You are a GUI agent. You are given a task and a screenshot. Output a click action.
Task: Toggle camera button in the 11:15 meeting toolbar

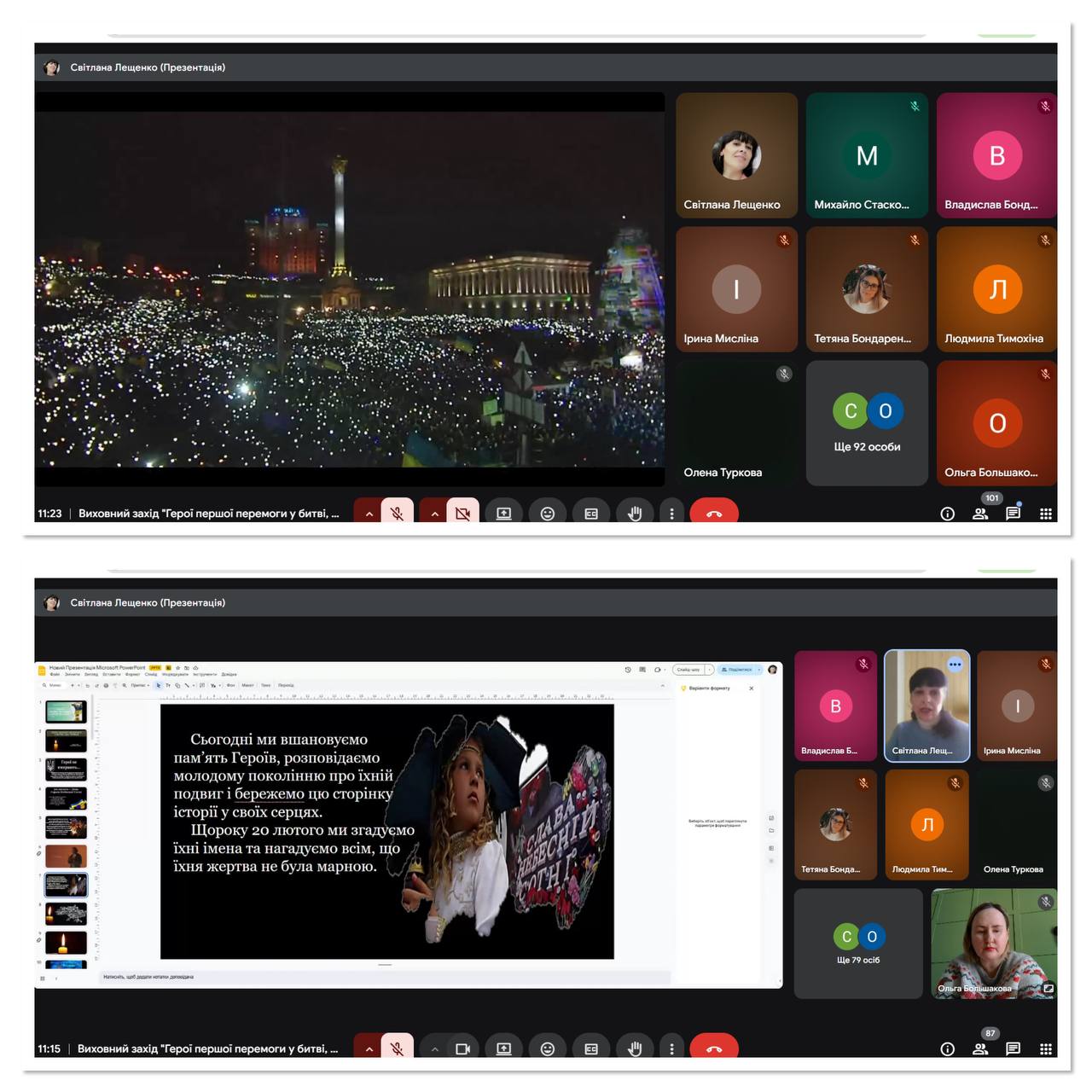[x=462, y=1048]
